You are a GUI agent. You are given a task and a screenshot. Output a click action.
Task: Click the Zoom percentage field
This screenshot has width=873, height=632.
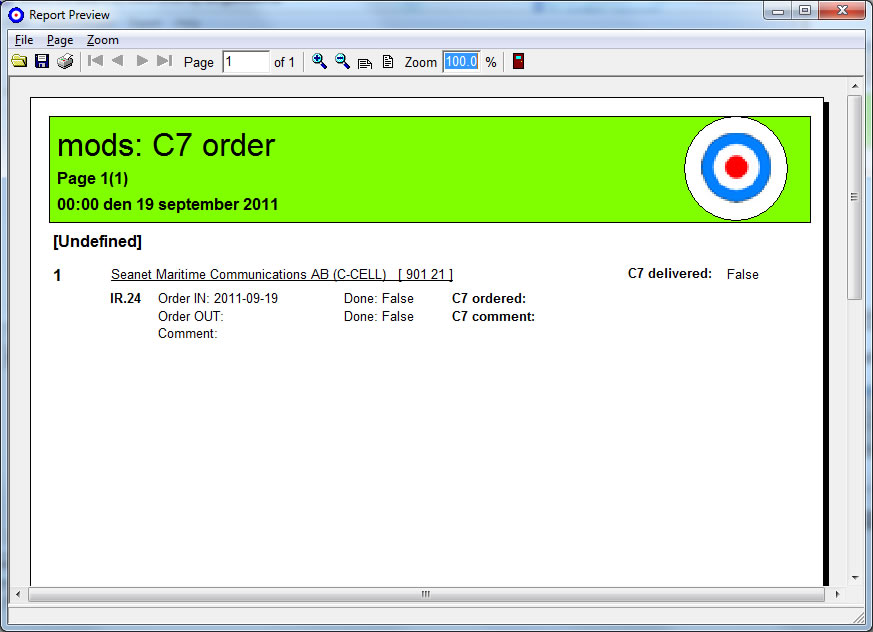point(461,62)
